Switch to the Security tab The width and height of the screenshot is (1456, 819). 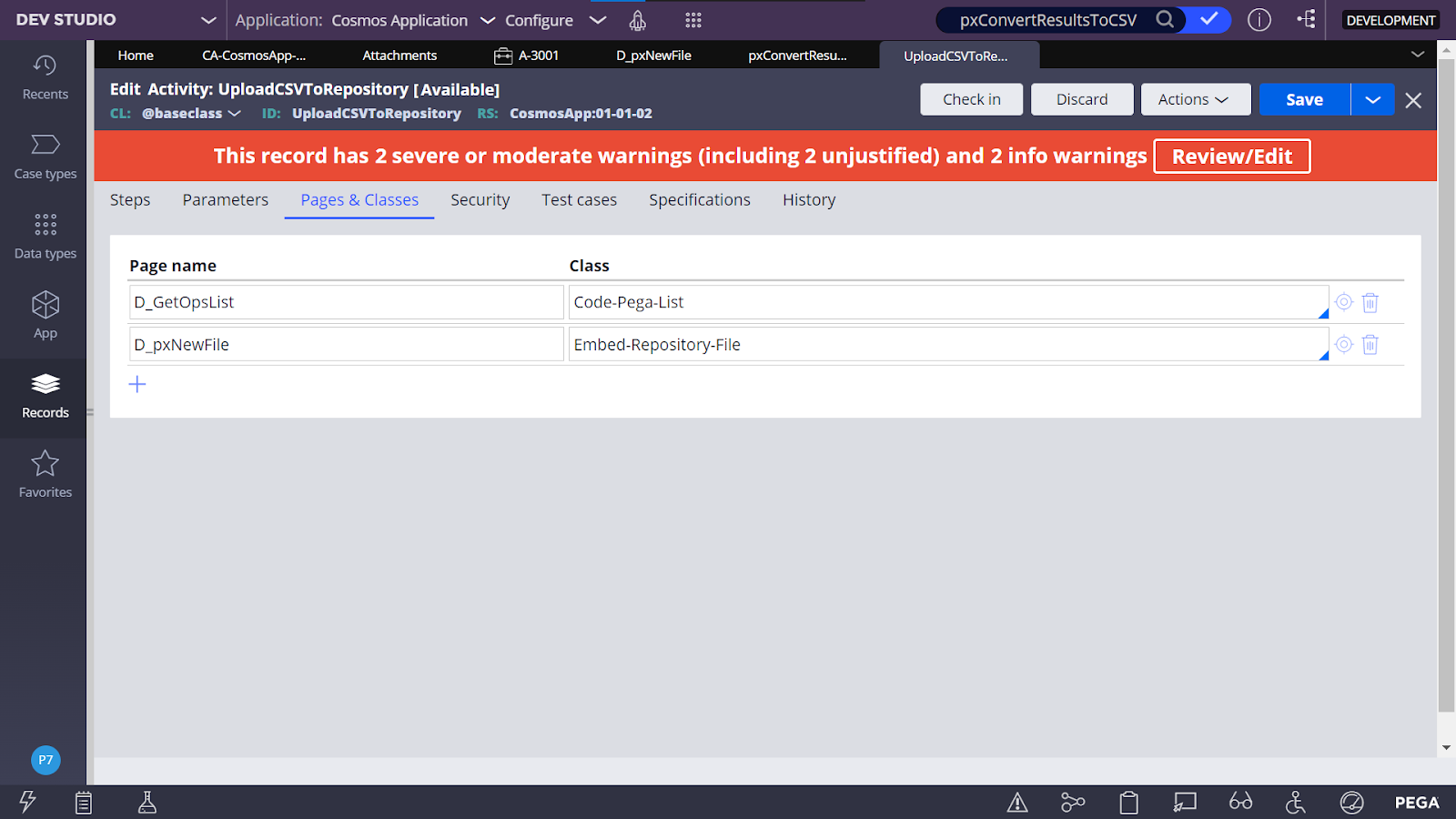(x=480, y=199)
